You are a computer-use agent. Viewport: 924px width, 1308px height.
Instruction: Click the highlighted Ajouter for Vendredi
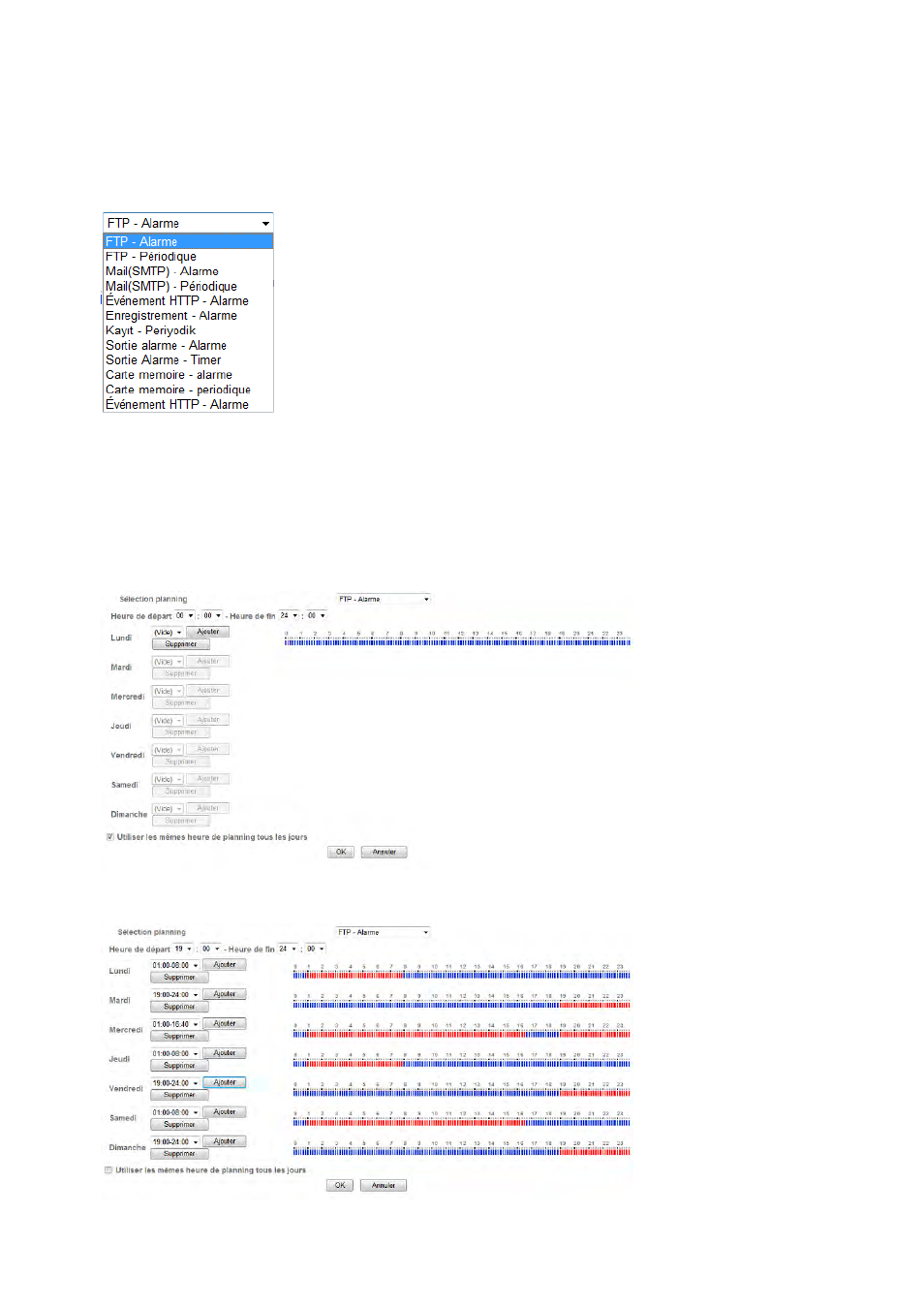[x=225, y=1082]
